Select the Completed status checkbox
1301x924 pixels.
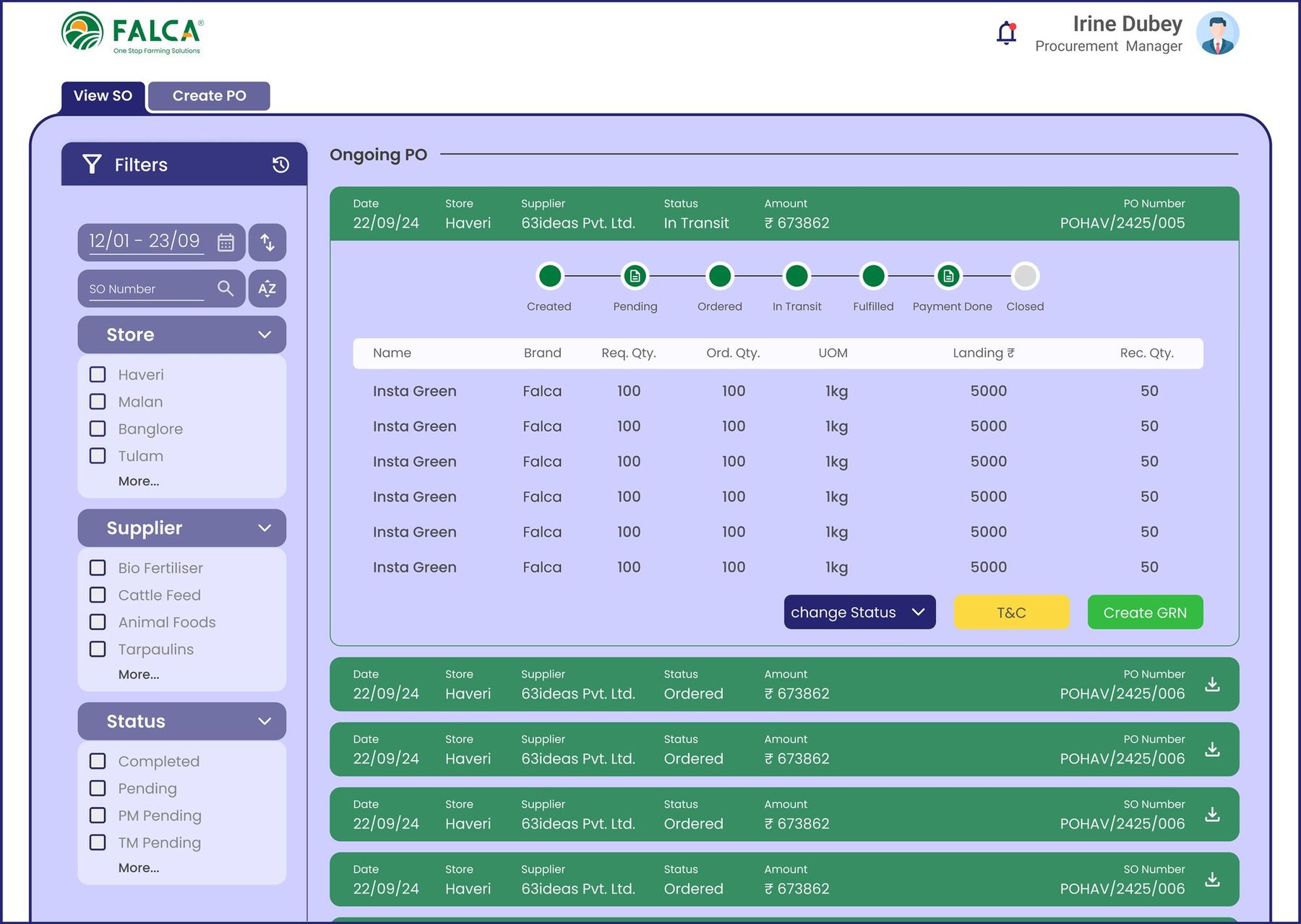98,761
